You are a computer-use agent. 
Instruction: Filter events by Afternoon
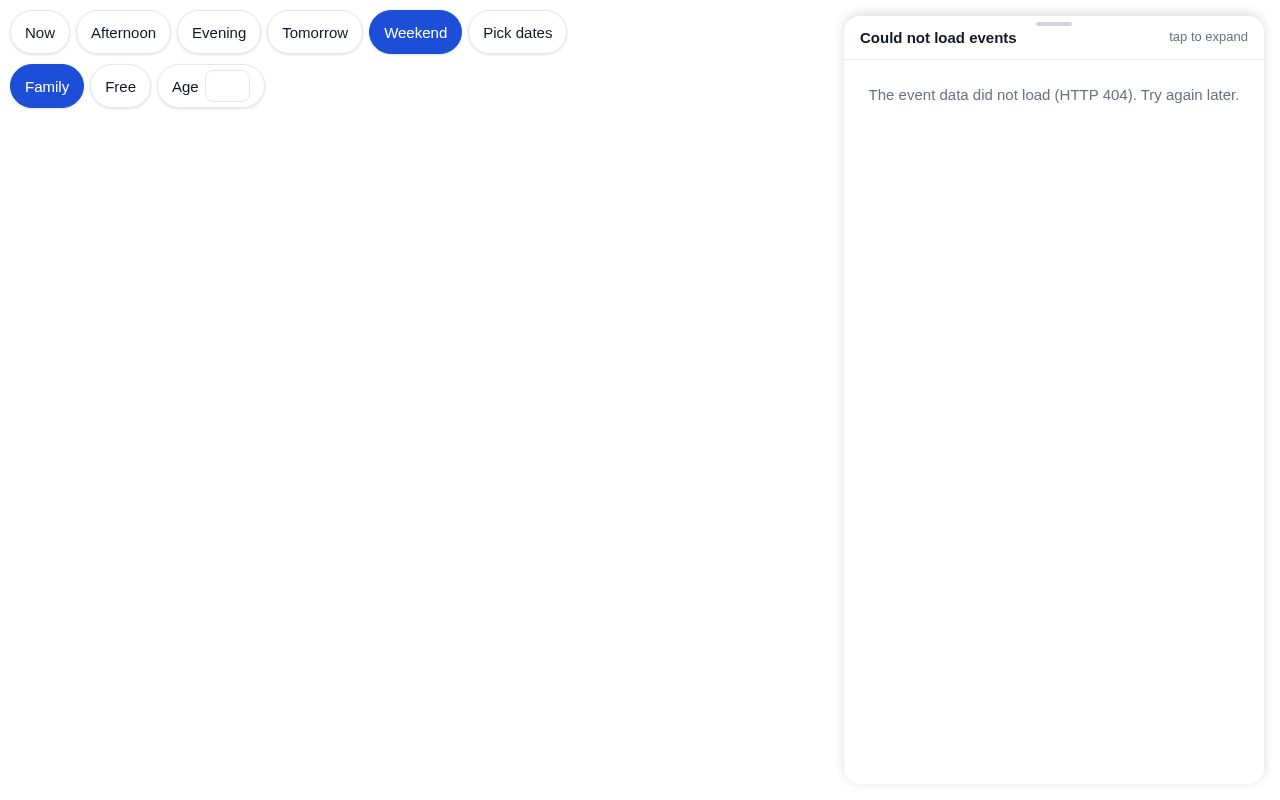point(123,32)
